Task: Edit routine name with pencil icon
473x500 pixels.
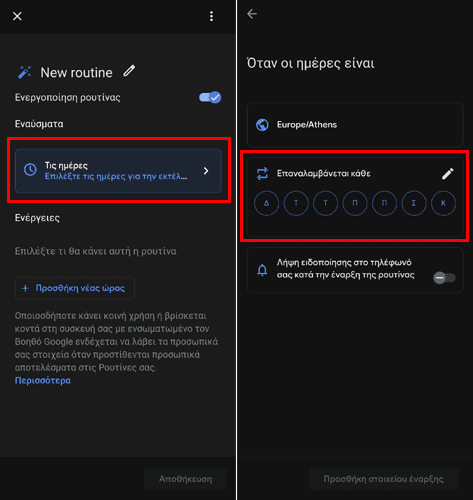Action: click(x=129, y=71)
